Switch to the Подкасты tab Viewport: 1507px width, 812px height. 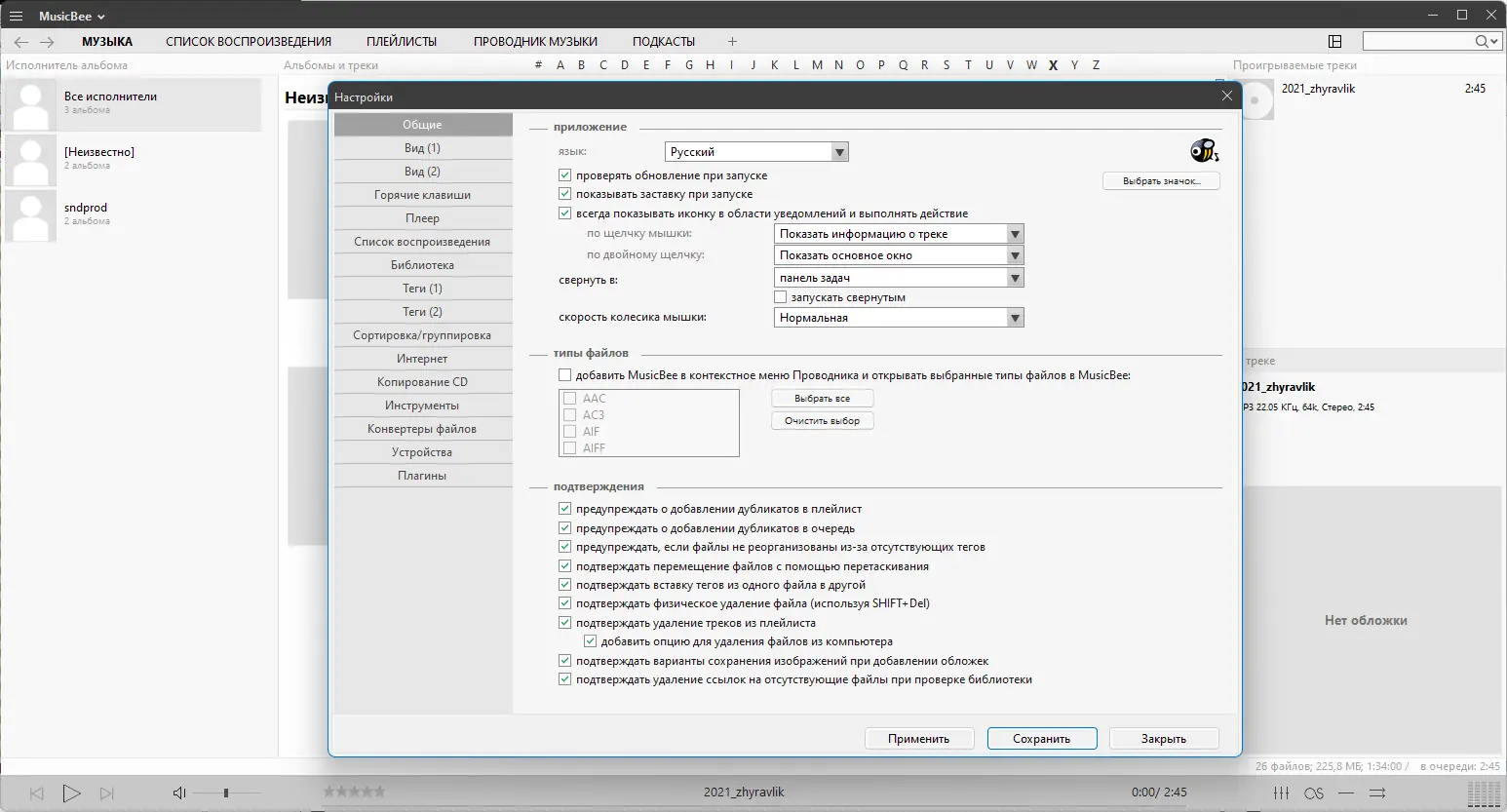[664, 42]
